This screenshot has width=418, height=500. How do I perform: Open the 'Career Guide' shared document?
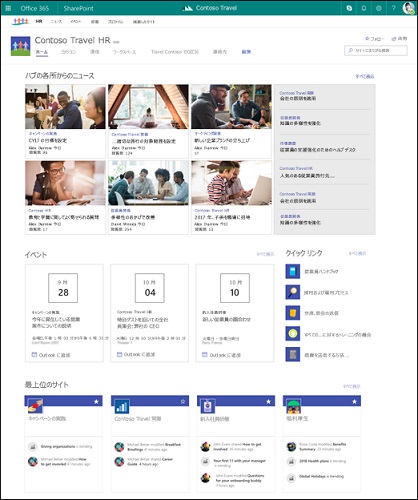click(150, 461)
